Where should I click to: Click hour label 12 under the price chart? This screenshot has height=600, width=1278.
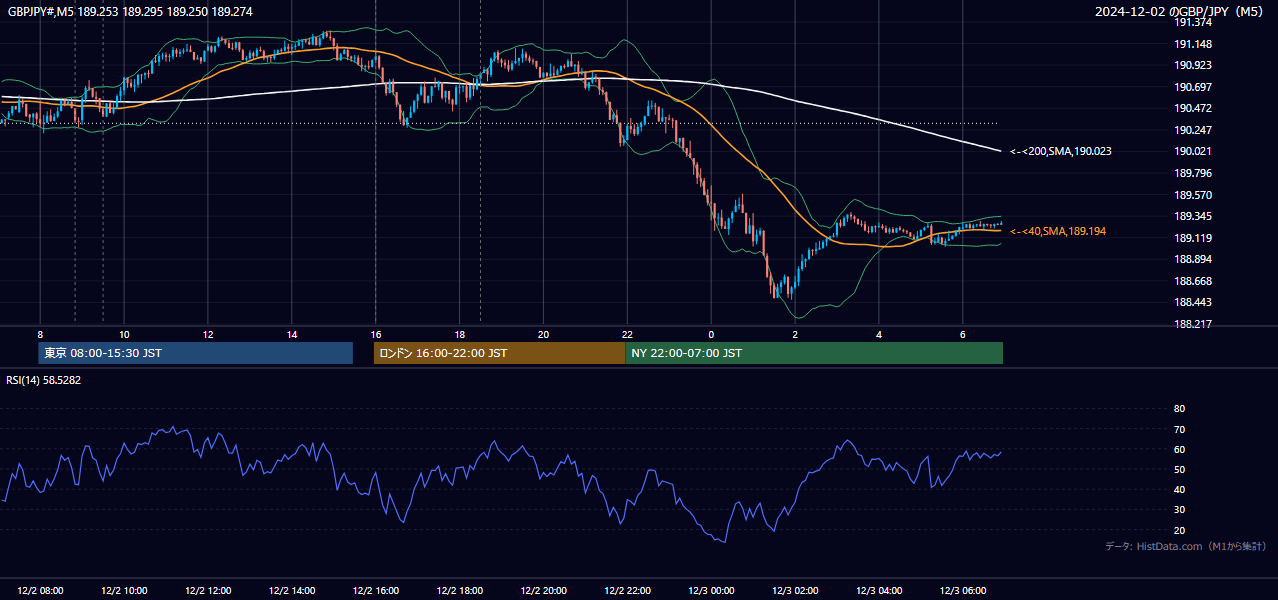pos(208,334)
